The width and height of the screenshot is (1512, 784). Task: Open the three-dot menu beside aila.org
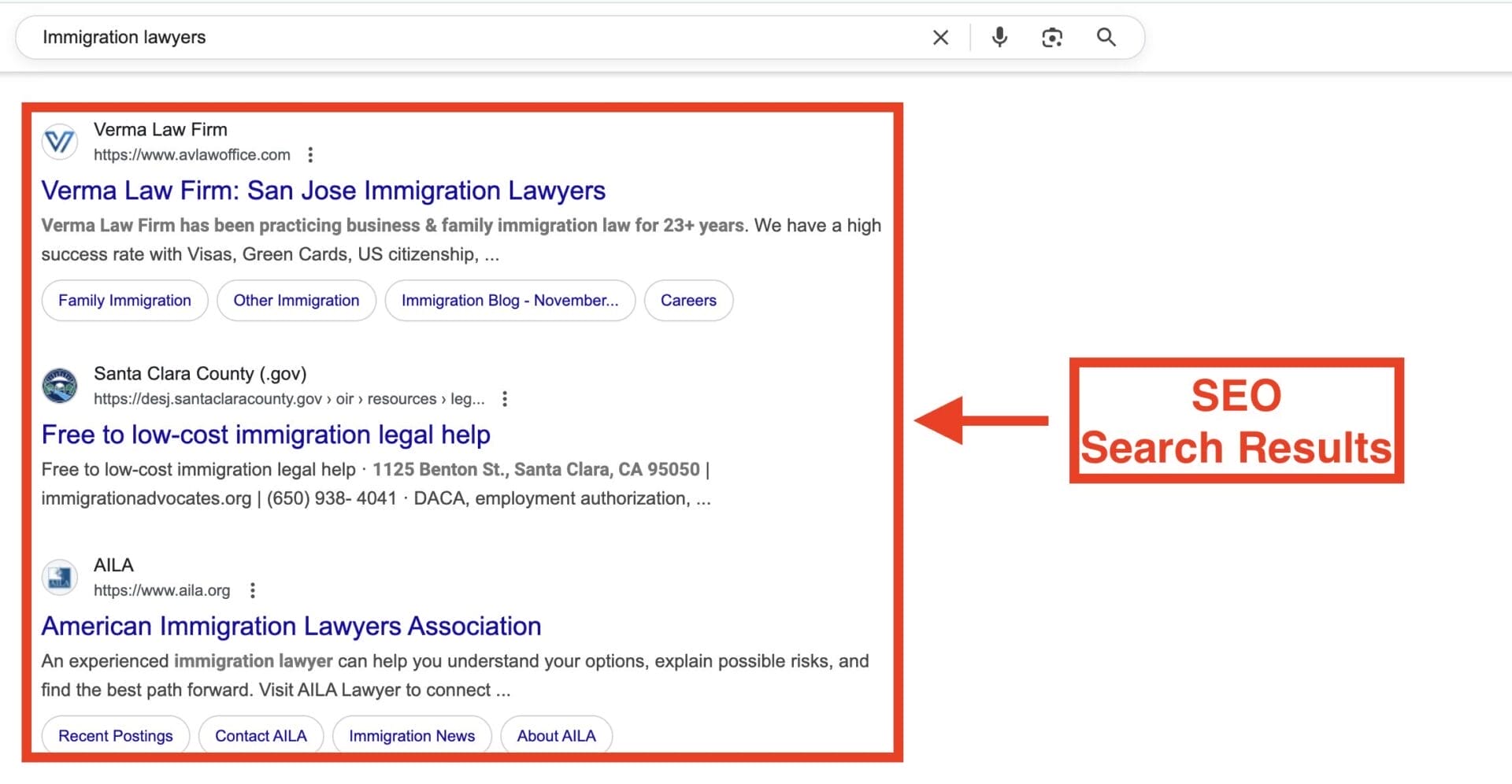coord(253,590)
